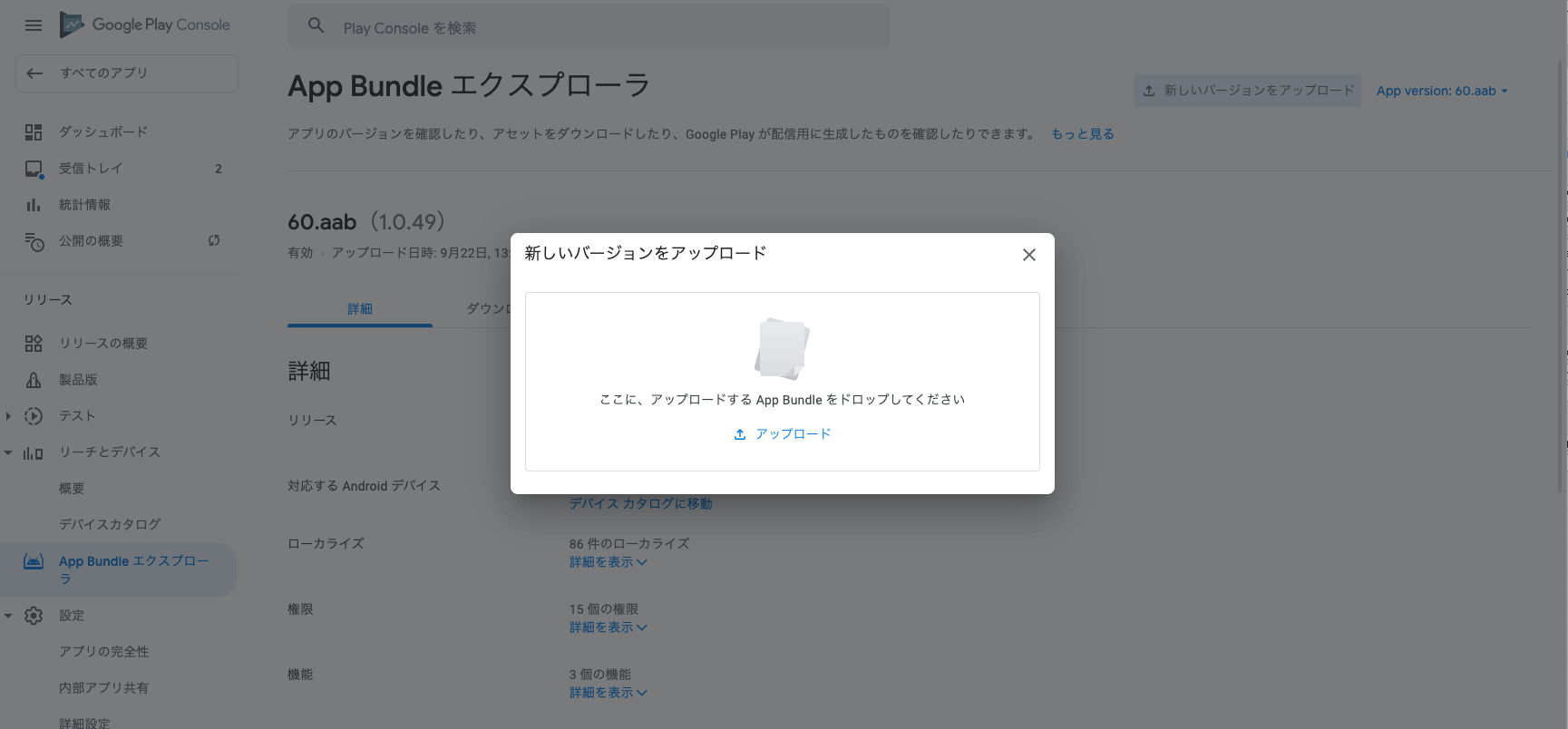This screenshot has height=729, width=1568.
Task: Open the App version: 60.aab dropdown
Action: pyautogui.click(x=1442, y=91)
